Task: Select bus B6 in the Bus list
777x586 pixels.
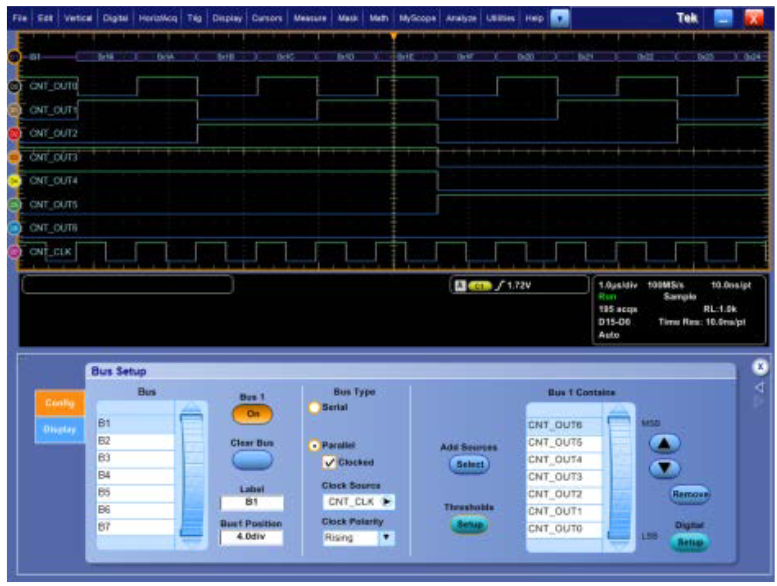Action: click(135, 510)
